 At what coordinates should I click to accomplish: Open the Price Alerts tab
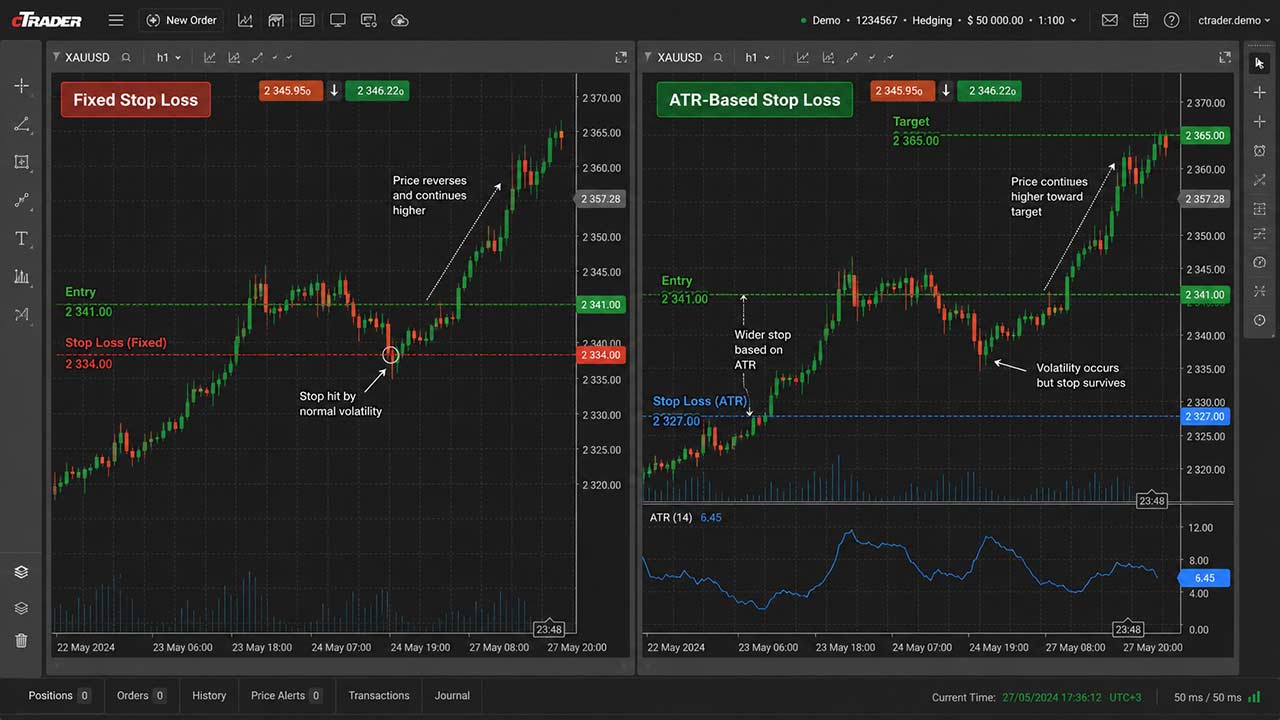click(x=286, y=696)
